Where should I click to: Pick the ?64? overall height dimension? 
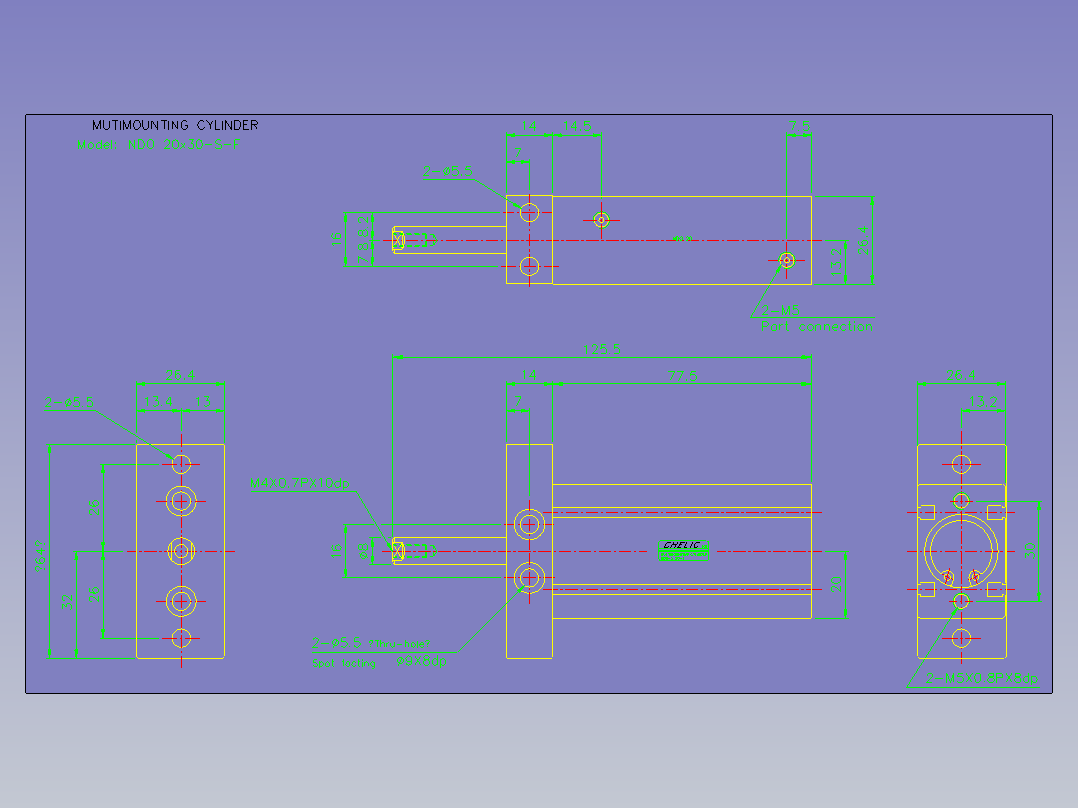pos(41,556)
